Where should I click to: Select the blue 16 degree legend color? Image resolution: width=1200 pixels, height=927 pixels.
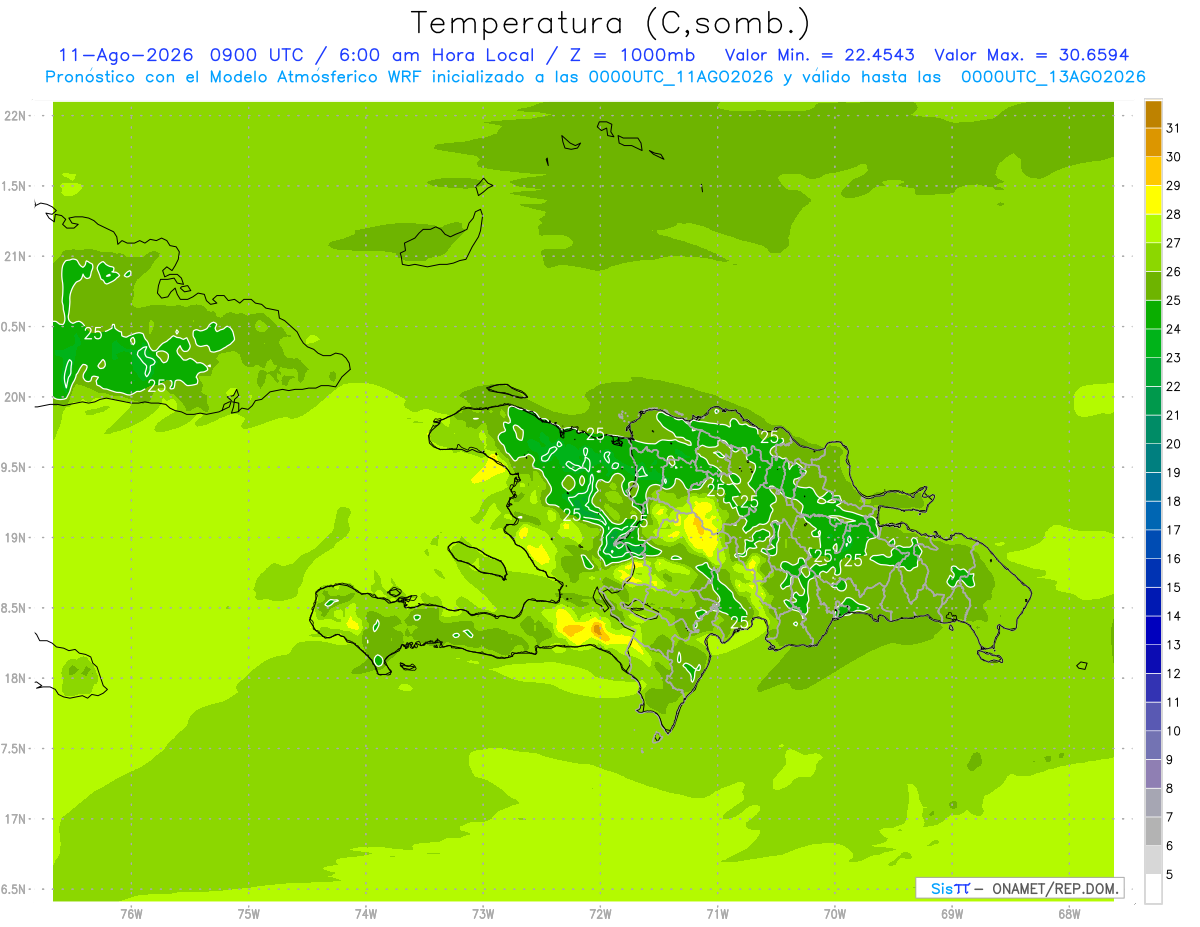coord(1153,545)
